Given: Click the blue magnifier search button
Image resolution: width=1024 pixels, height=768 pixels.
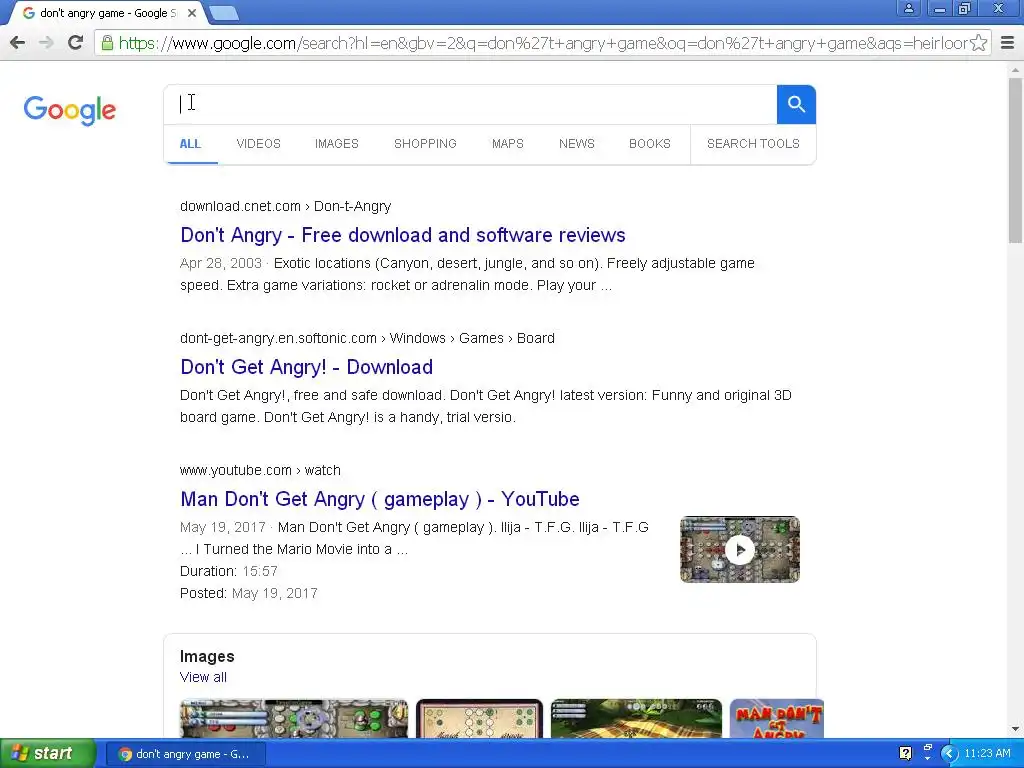Looking at the screenshot, I should pyautogui.click(x=796, y=104).
